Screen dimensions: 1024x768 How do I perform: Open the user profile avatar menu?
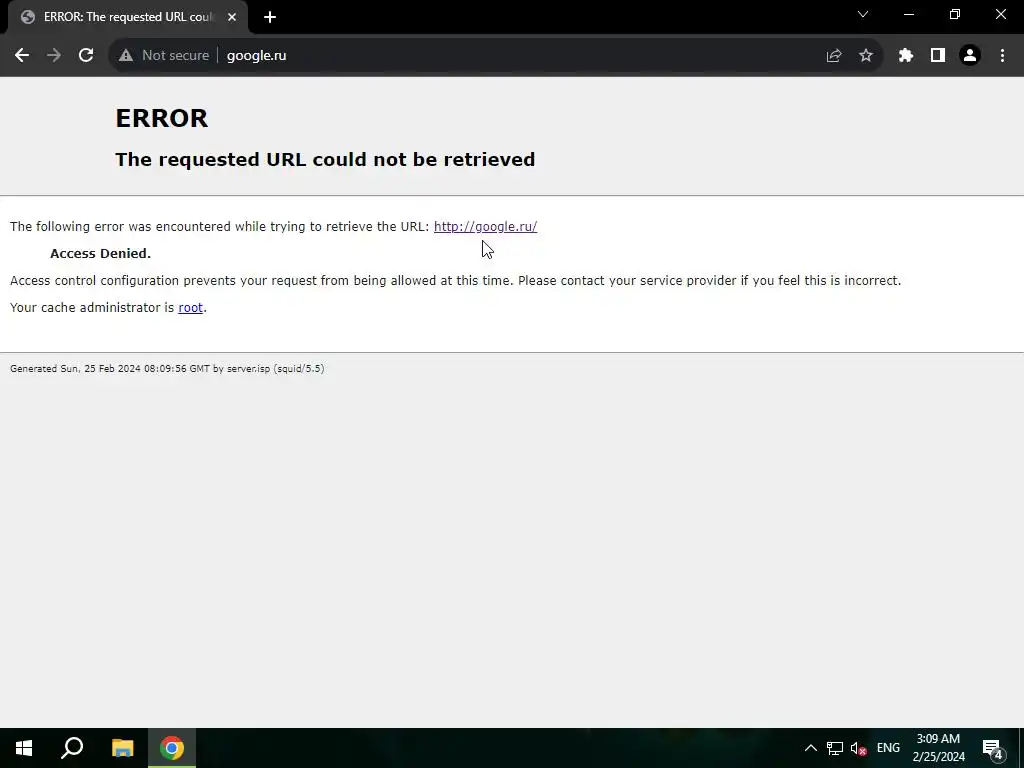970,56
